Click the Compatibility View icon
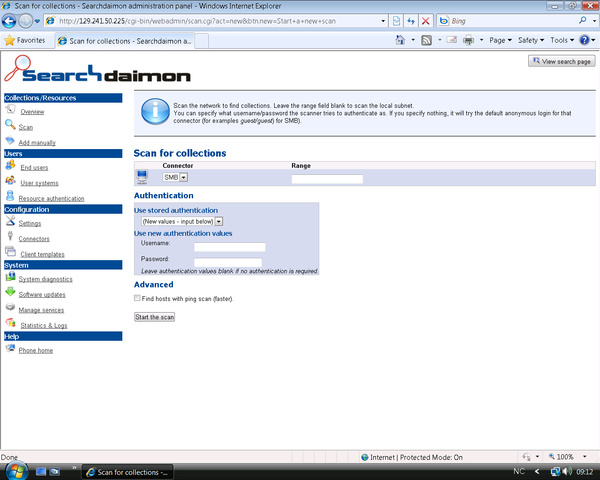Viewport: 600px width, 480px height. pyautogui.click(x=396, y=21)
